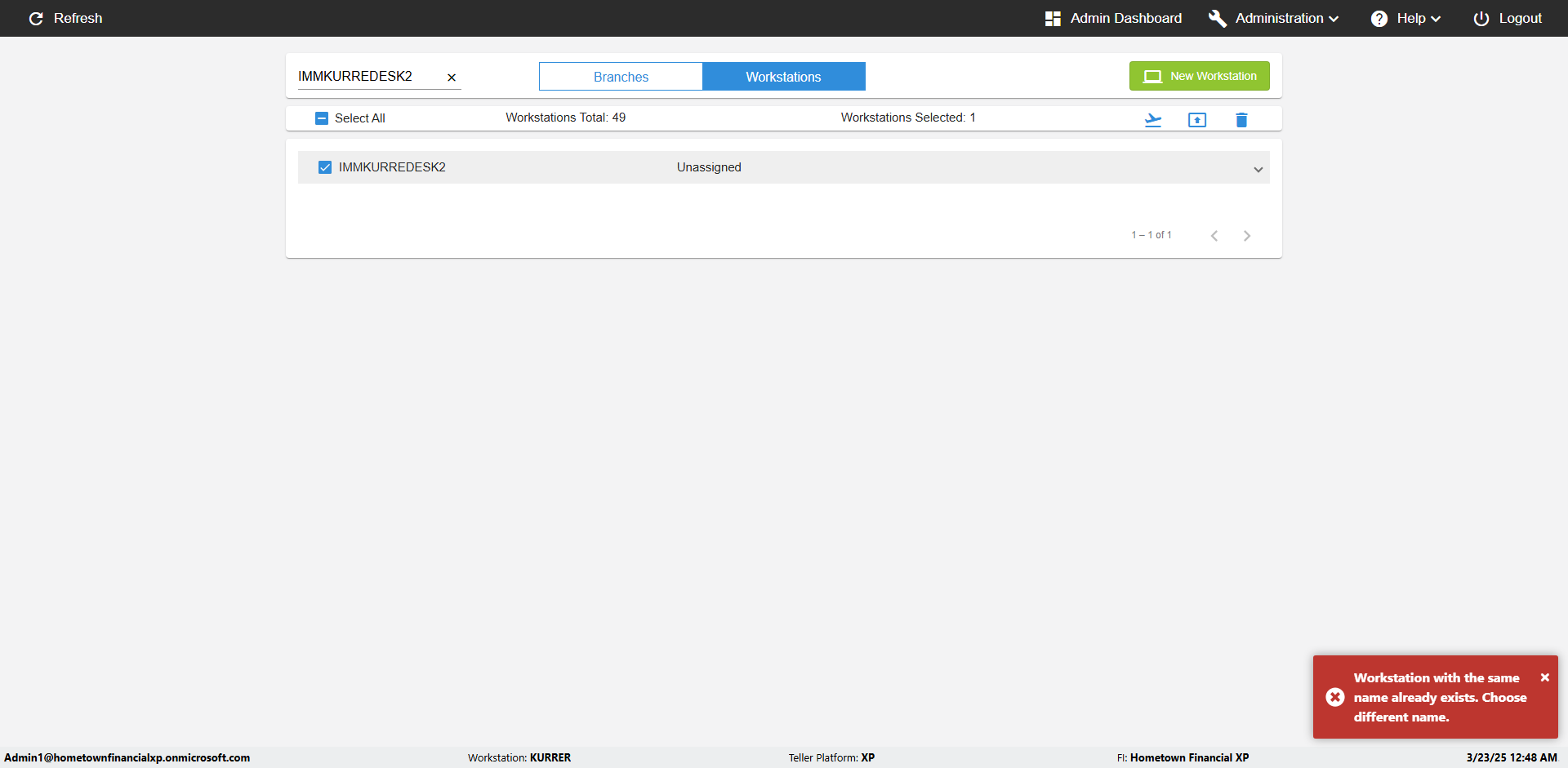Clear the search field with X icon
This screenshot has width=1568, height=768.
(452, 78)
